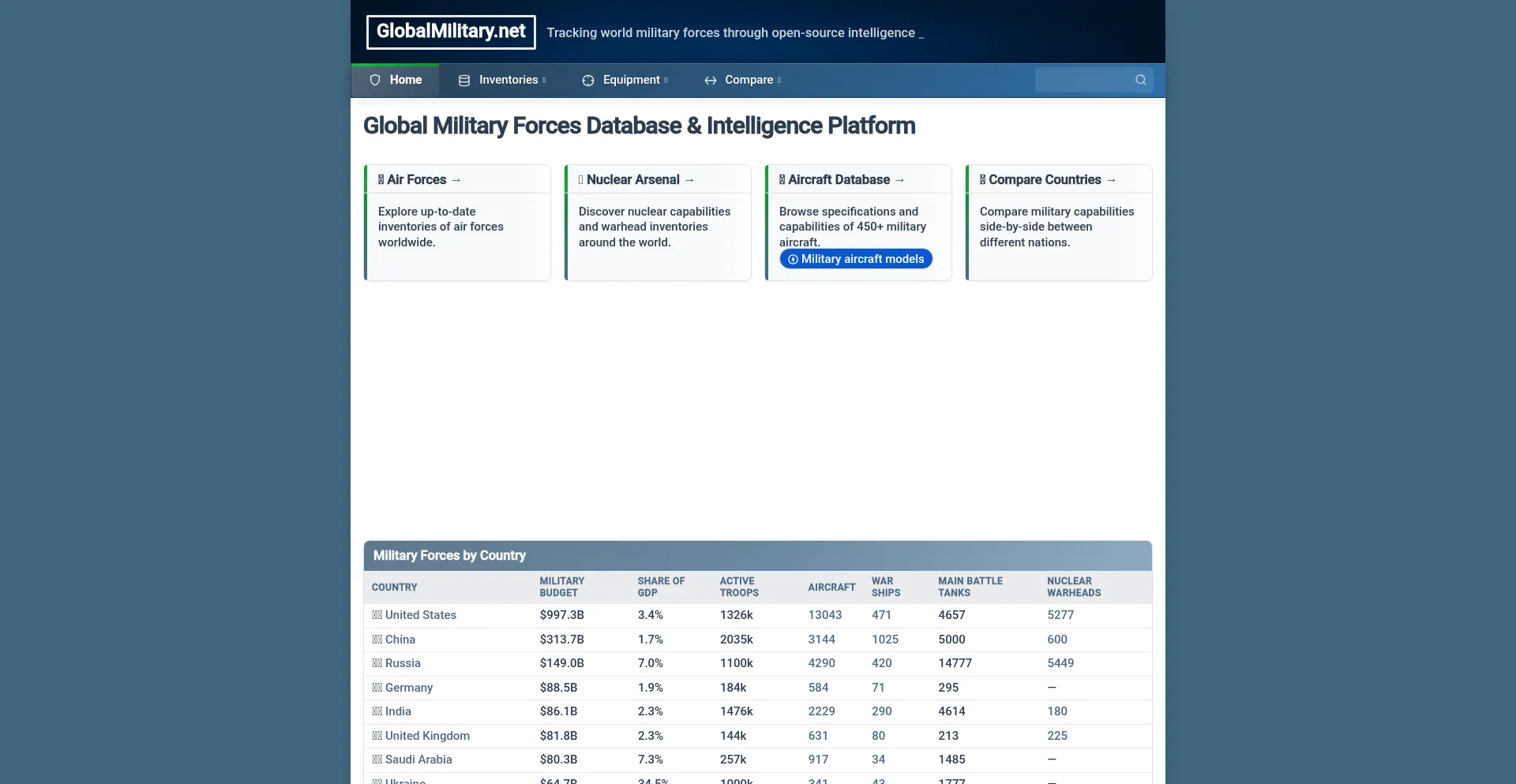The image size is (1516, 784).
Task: Click the arrow after Compare Countries heading
Action: coord(1112,180)
